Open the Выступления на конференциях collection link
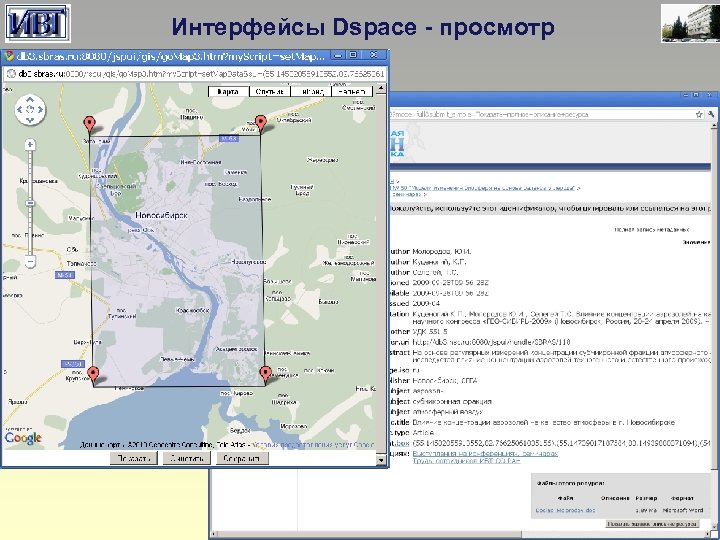Image resolution: width=720 pixels, height=540 pixels. [485, 453]
